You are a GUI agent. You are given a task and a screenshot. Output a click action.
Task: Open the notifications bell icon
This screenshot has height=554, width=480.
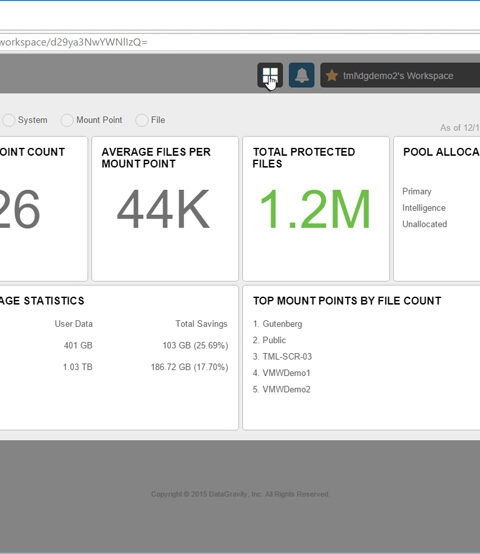click(x=301, y=75)
